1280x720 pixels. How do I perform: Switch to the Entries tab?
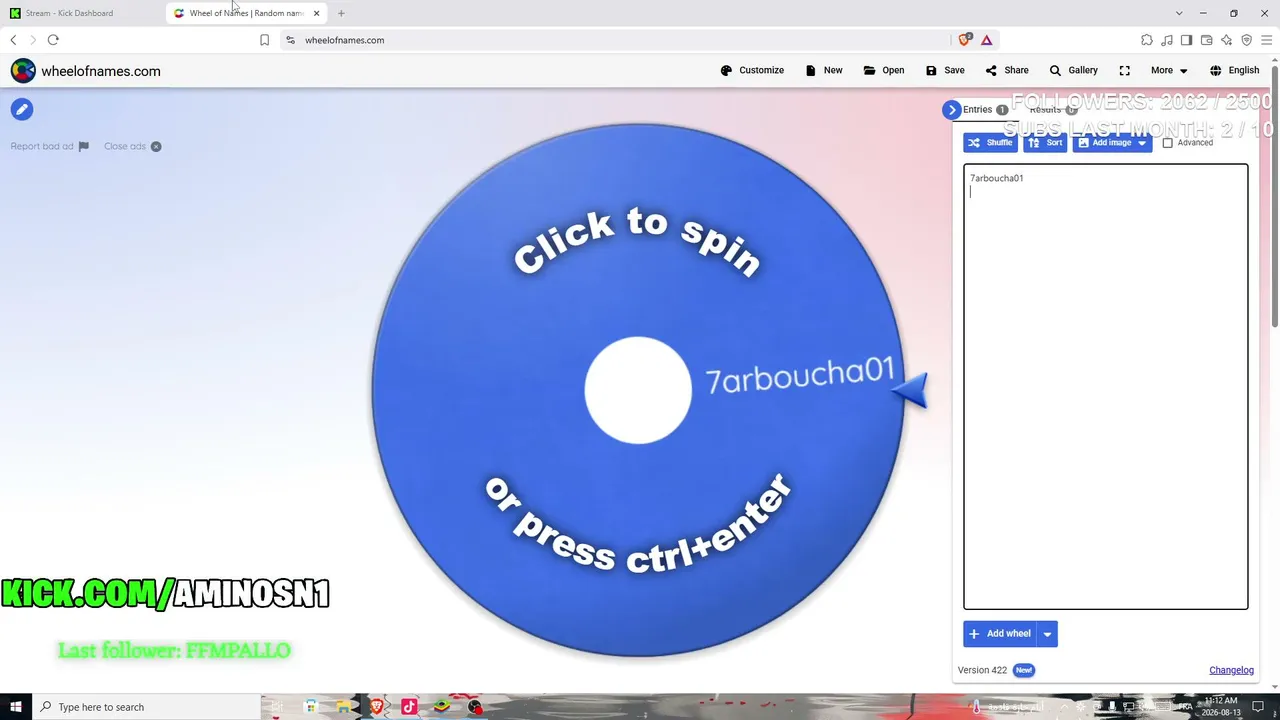coord(985,110)
